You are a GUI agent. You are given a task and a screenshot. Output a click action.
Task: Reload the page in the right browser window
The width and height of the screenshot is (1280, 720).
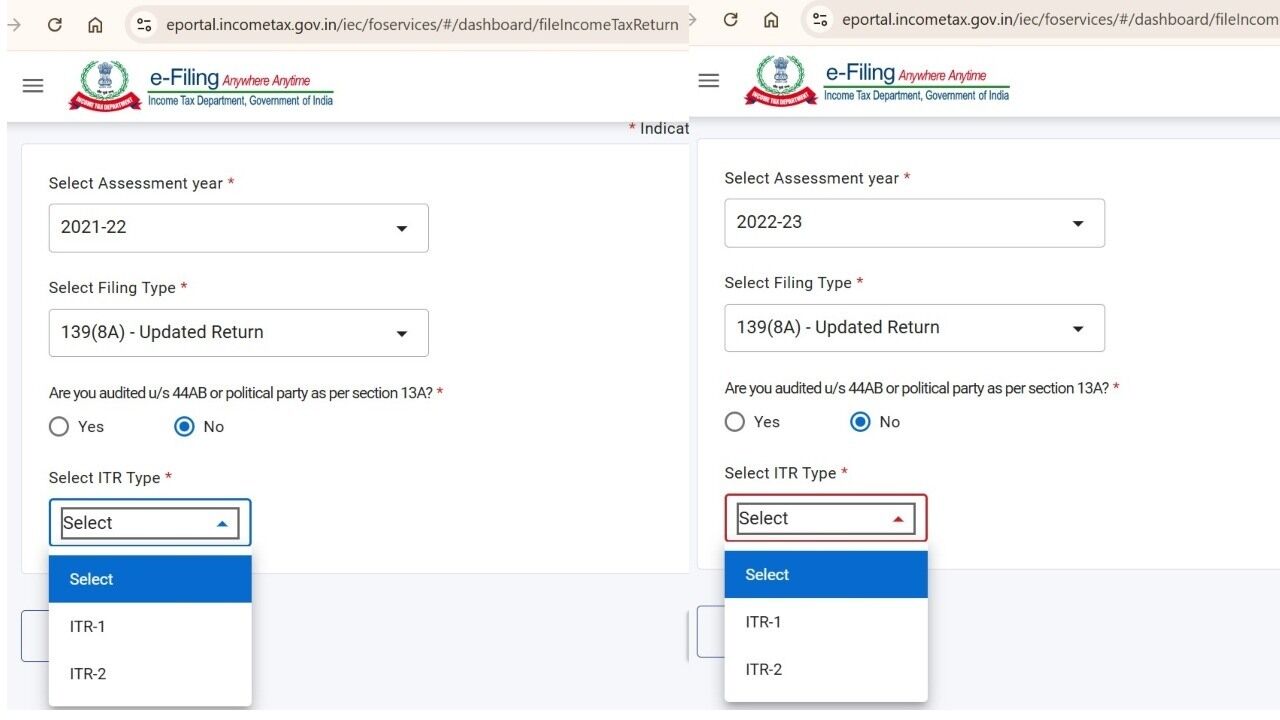731,20
